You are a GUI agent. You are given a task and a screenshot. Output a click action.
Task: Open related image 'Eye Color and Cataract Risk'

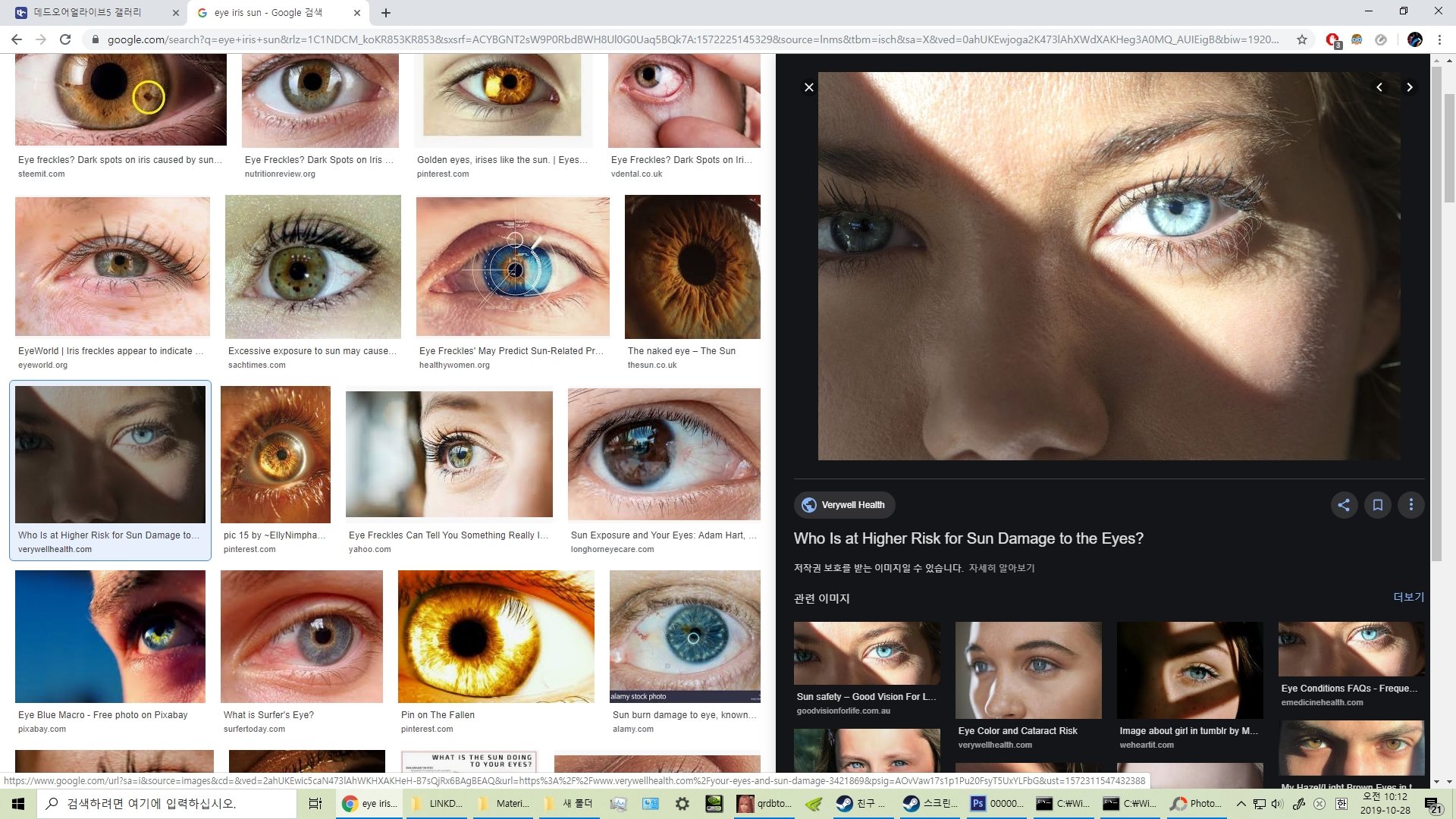coord(1028,670)
